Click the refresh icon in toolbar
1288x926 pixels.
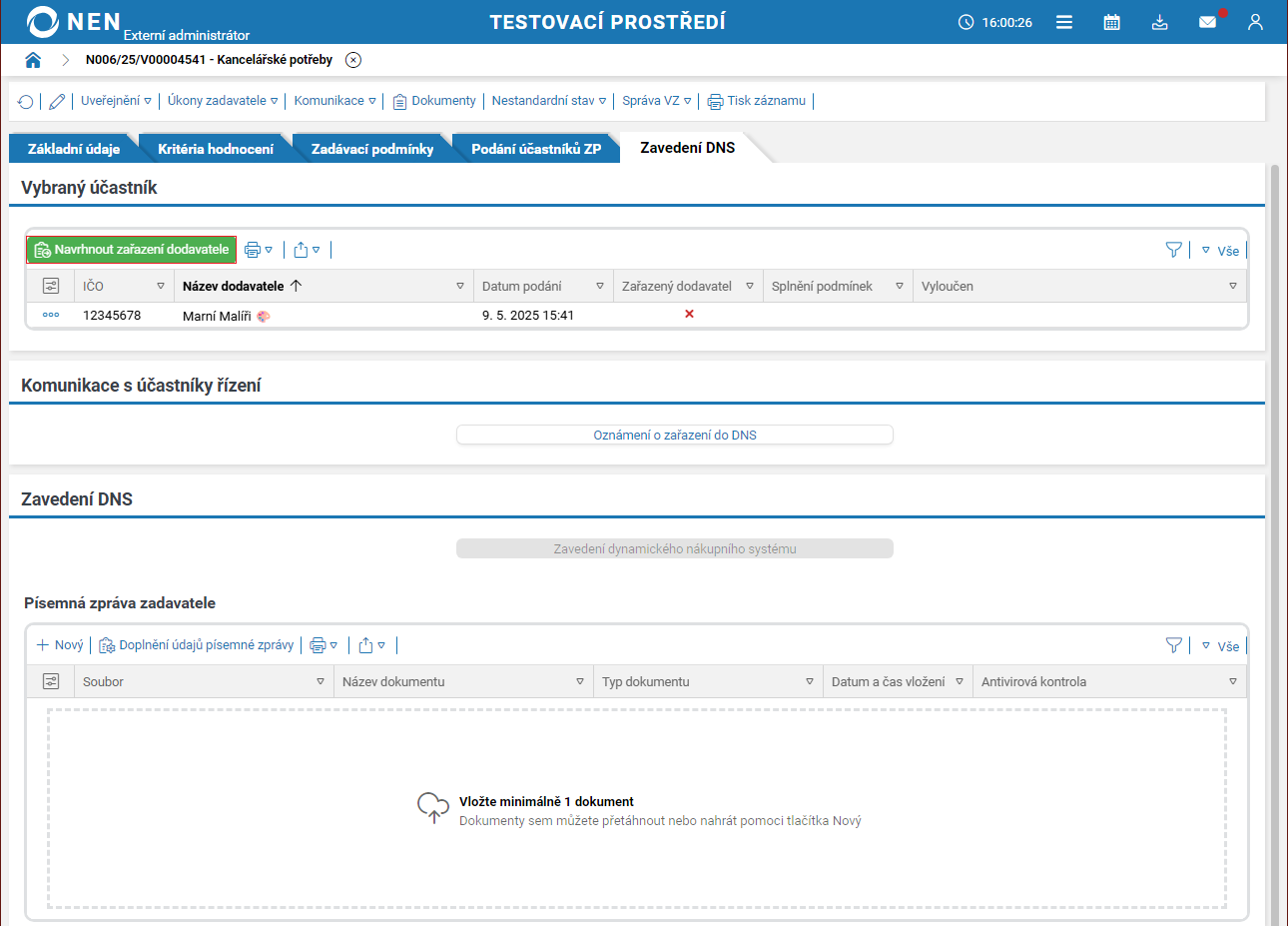(x=26, y=101)
